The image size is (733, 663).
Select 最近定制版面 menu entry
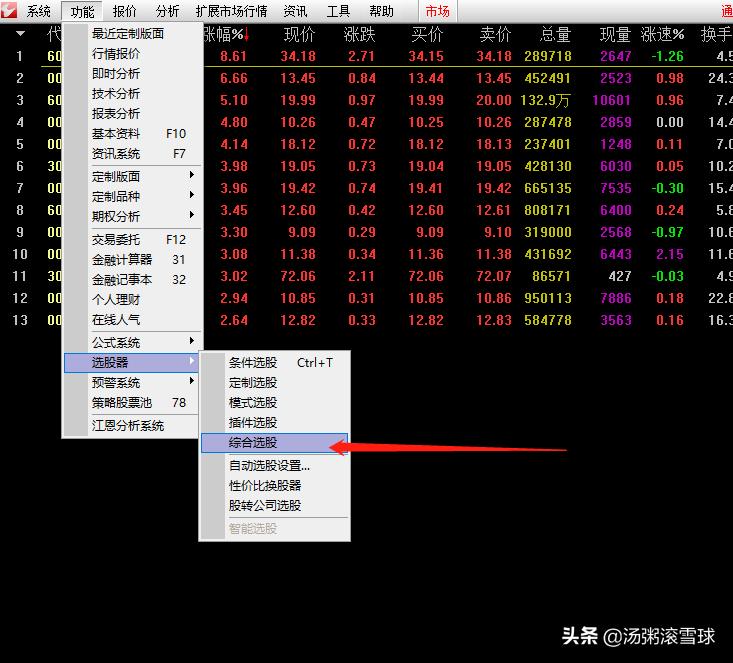tap(131, 34)
